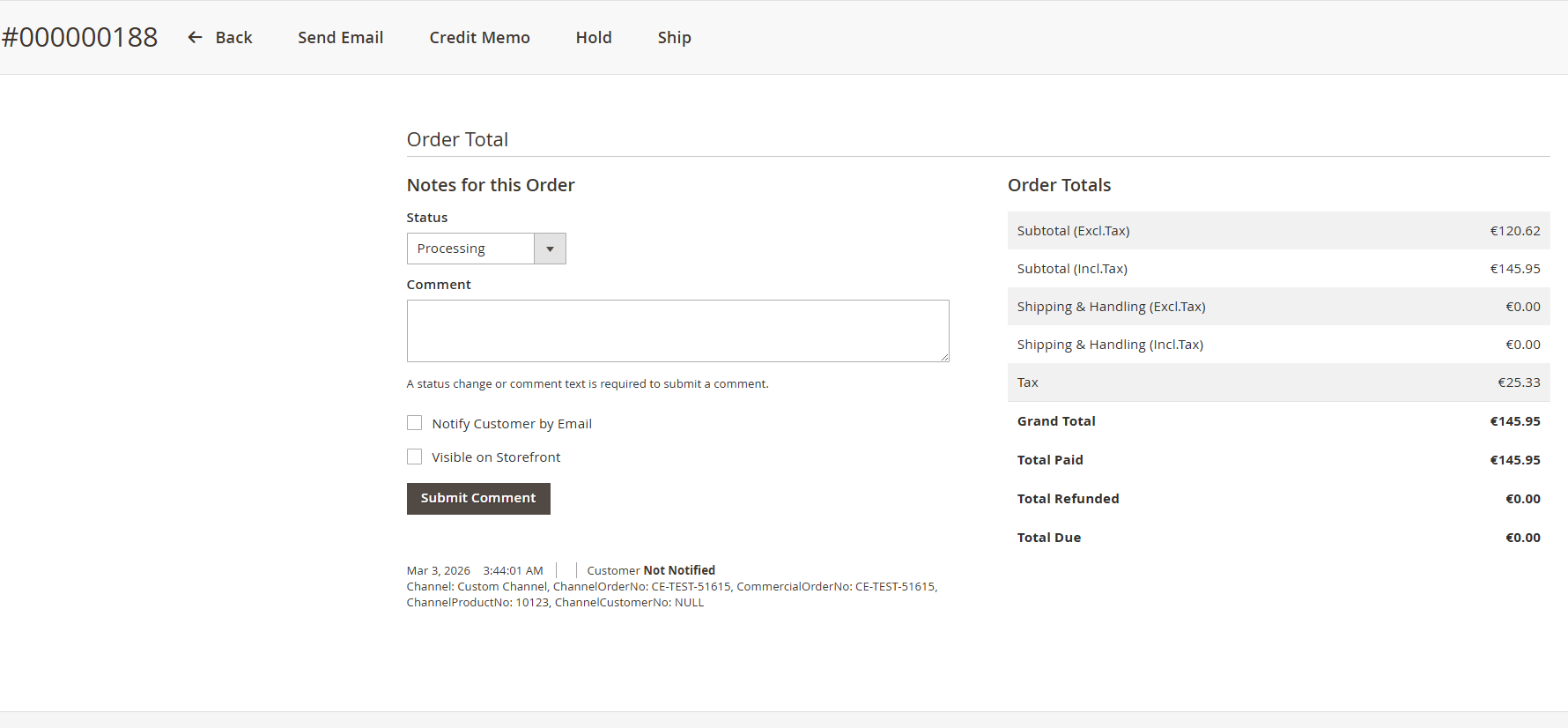Click the Order Totals heading

click(1059, 185)
